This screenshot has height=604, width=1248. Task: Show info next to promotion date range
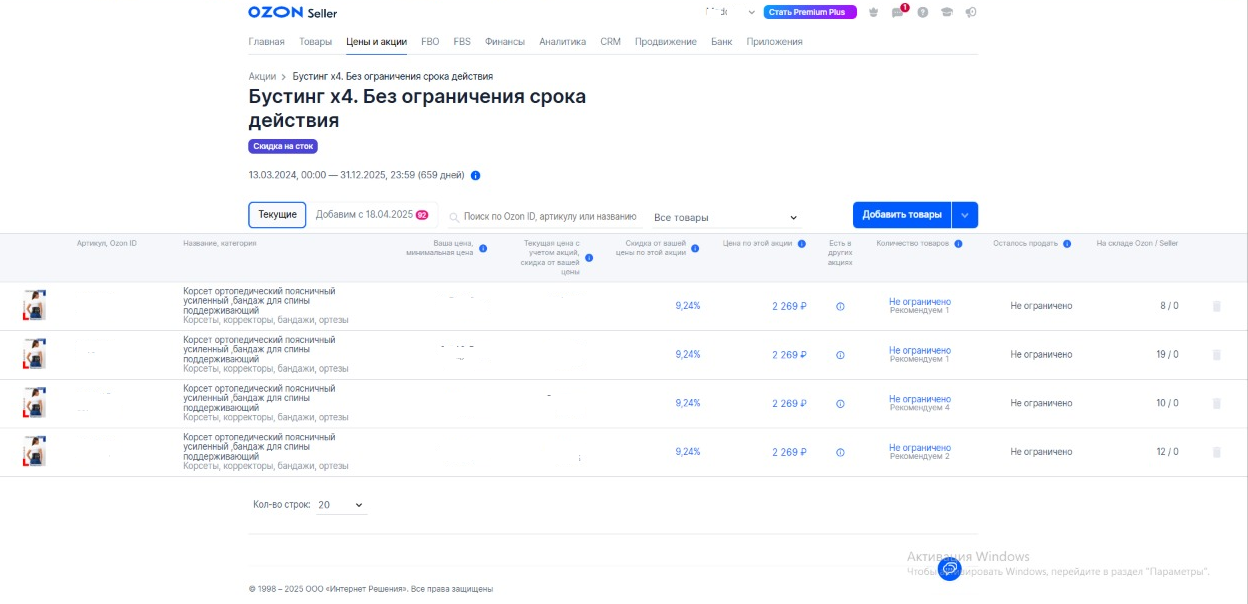(475, 175)
